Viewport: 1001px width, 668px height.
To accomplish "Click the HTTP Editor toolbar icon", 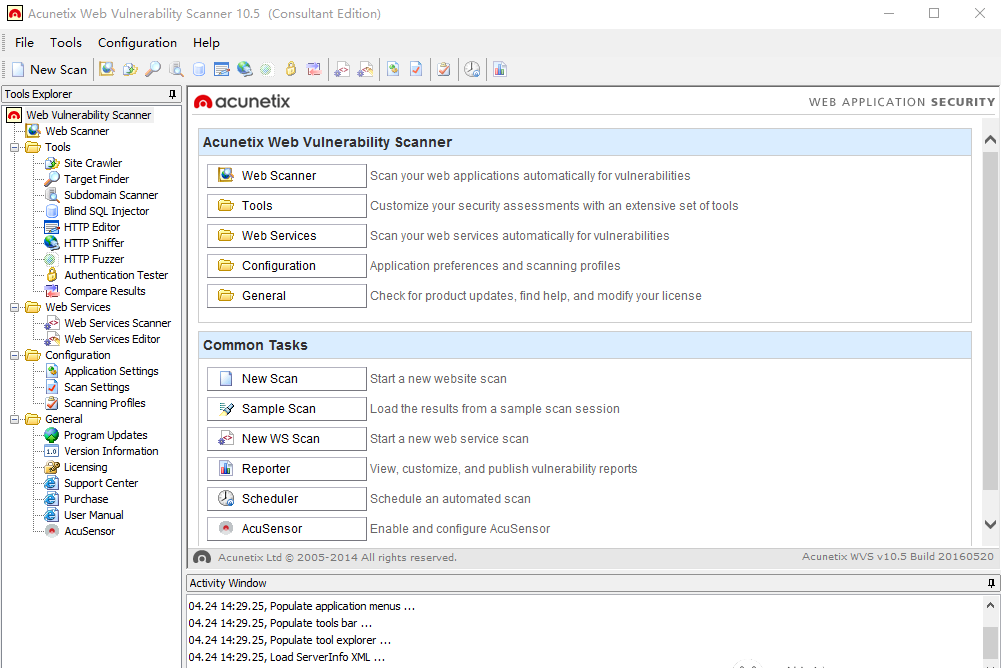I will pos(222,69).
